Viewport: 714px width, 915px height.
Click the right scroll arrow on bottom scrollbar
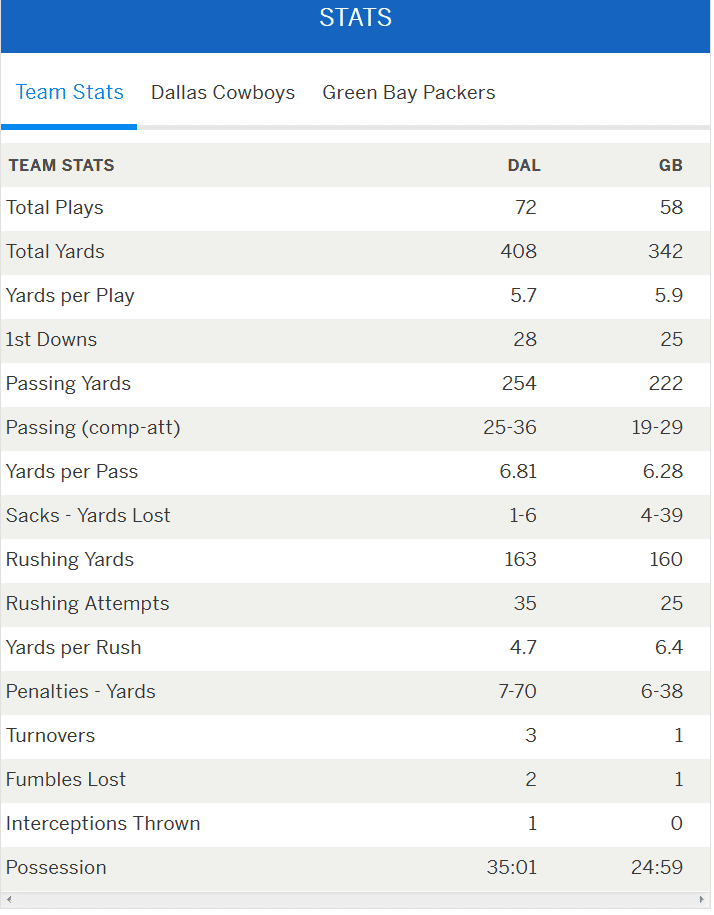[703, 900]
